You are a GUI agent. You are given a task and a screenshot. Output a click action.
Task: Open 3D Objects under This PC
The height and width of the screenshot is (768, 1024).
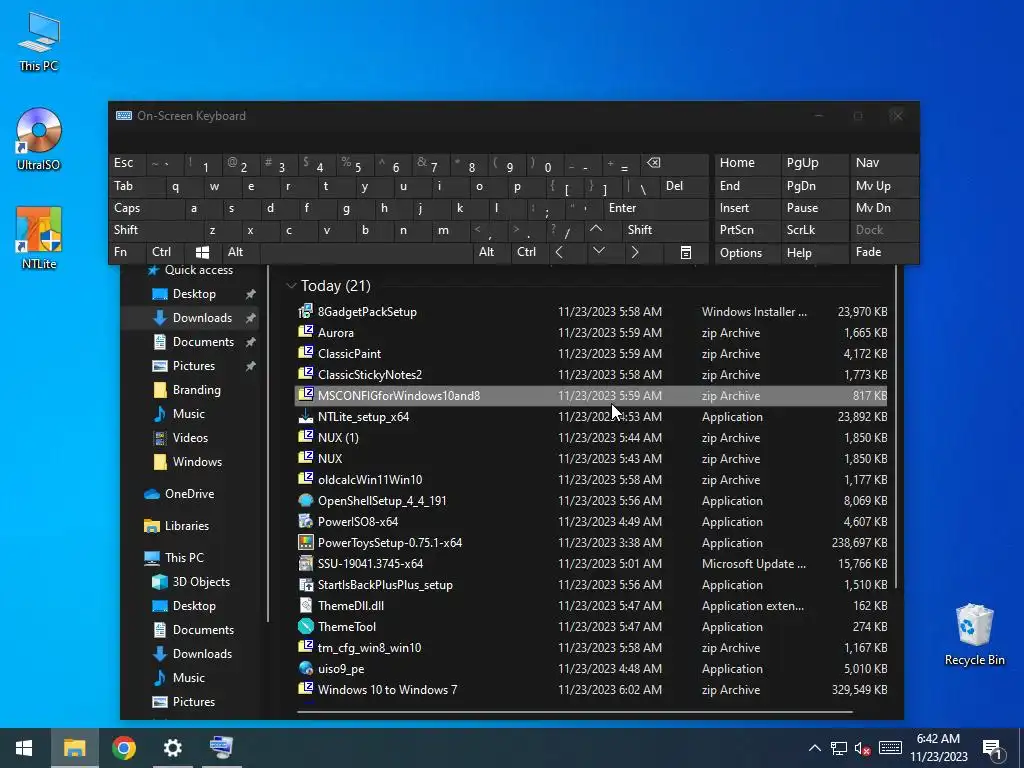200,582
